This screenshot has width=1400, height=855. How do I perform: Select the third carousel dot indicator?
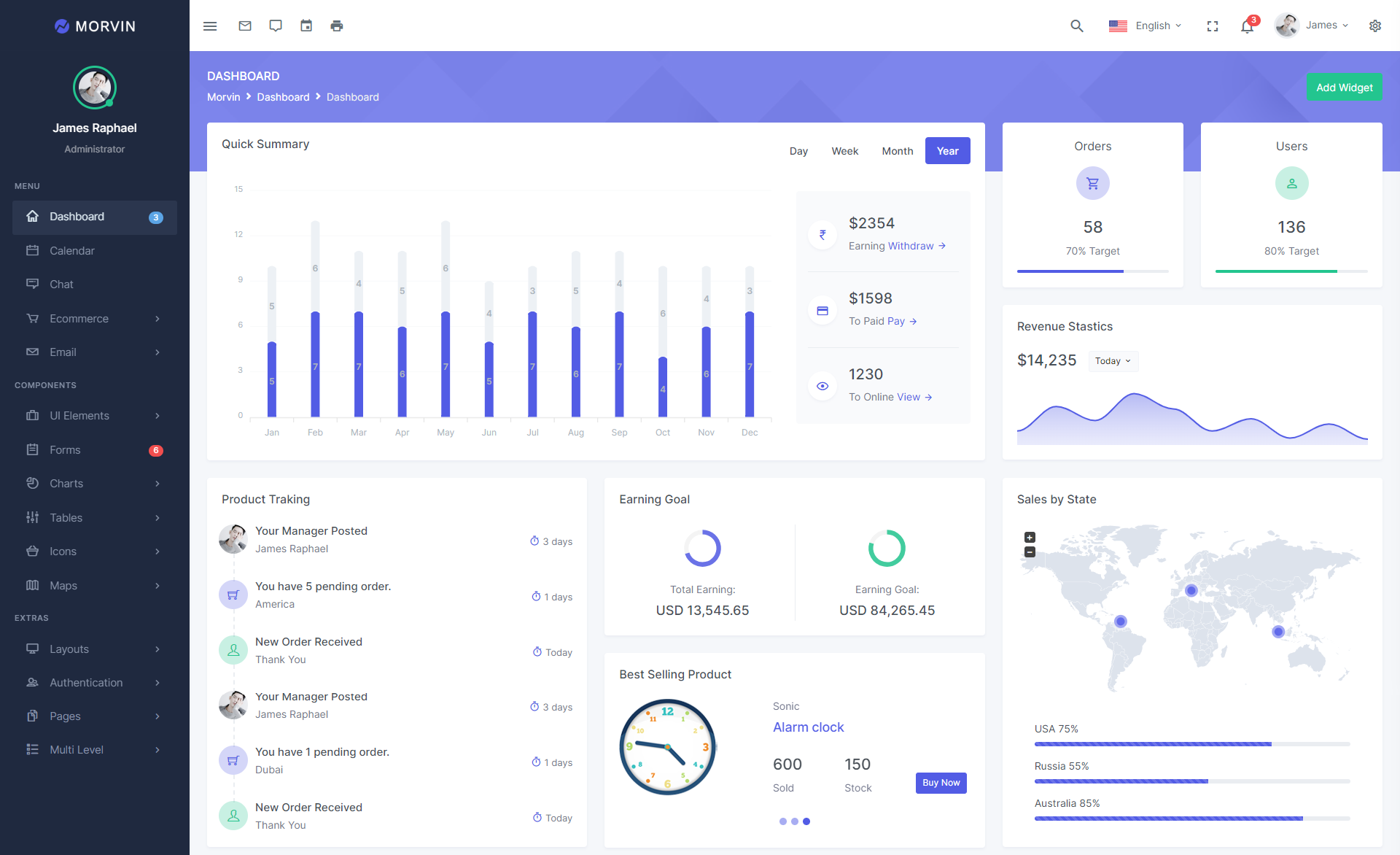coord(806,821)
